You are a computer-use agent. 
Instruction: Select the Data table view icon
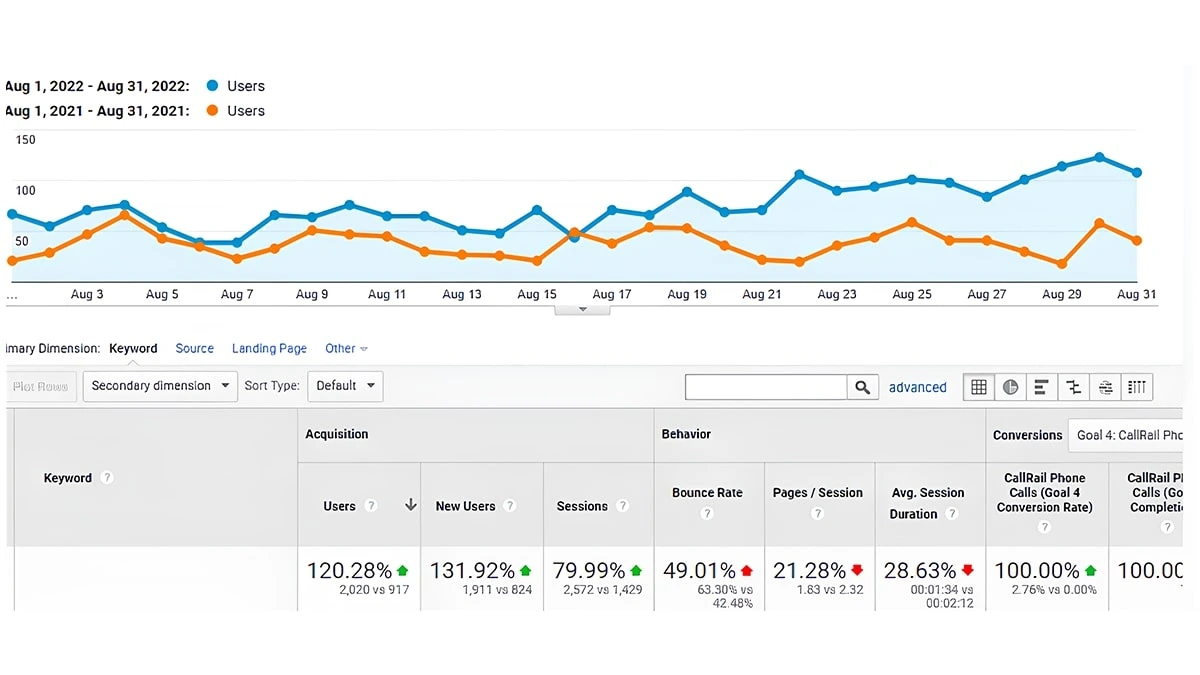point(978,387)
